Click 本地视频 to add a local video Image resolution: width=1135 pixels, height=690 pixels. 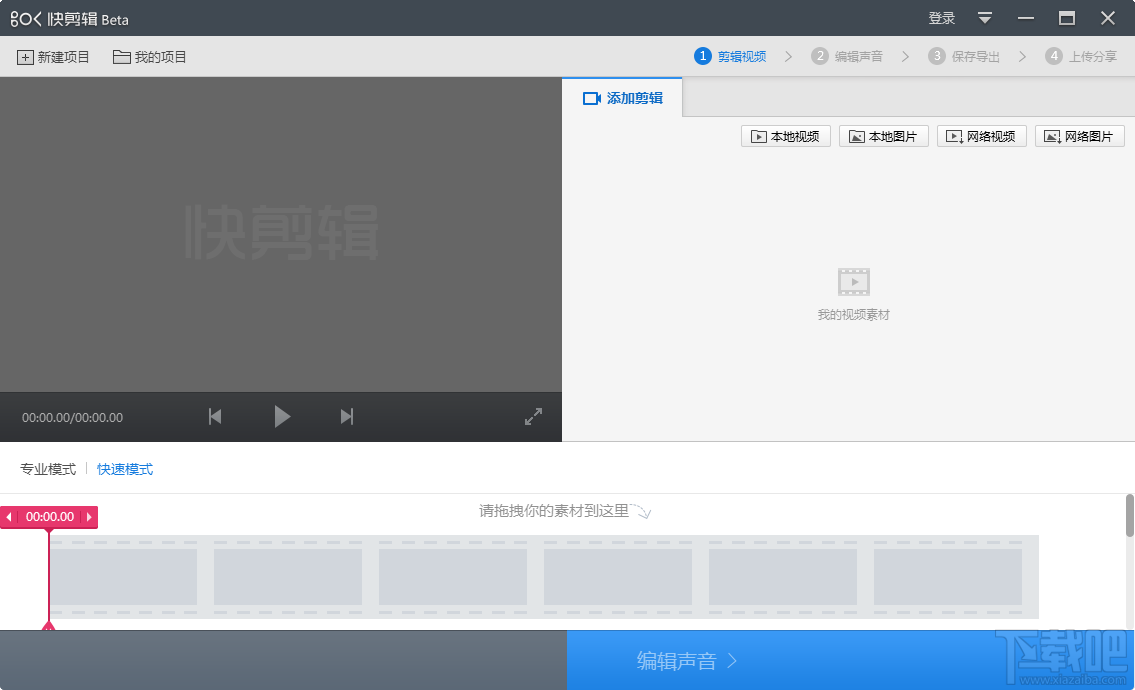click(x=785, y=136)
